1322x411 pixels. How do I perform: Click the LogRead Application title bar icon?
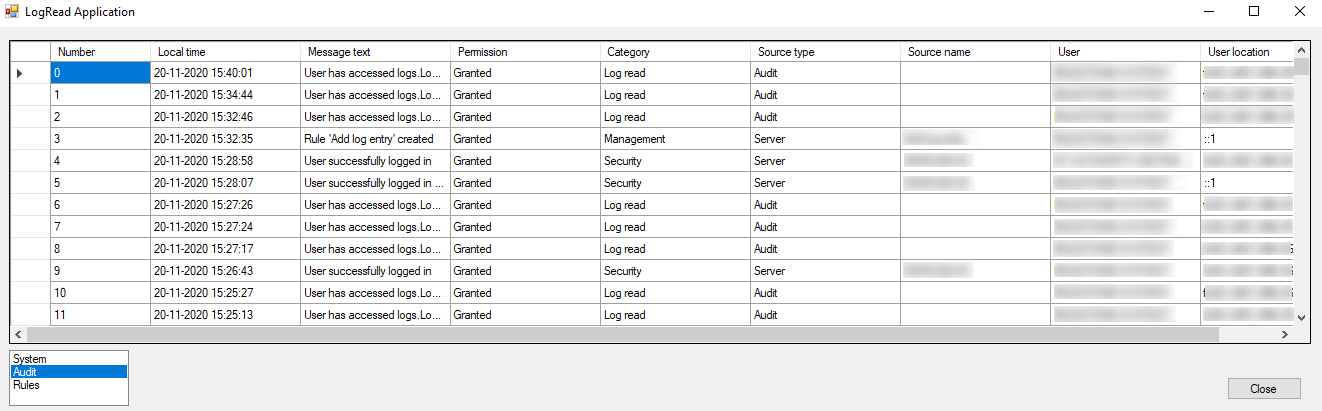[12, 12]
